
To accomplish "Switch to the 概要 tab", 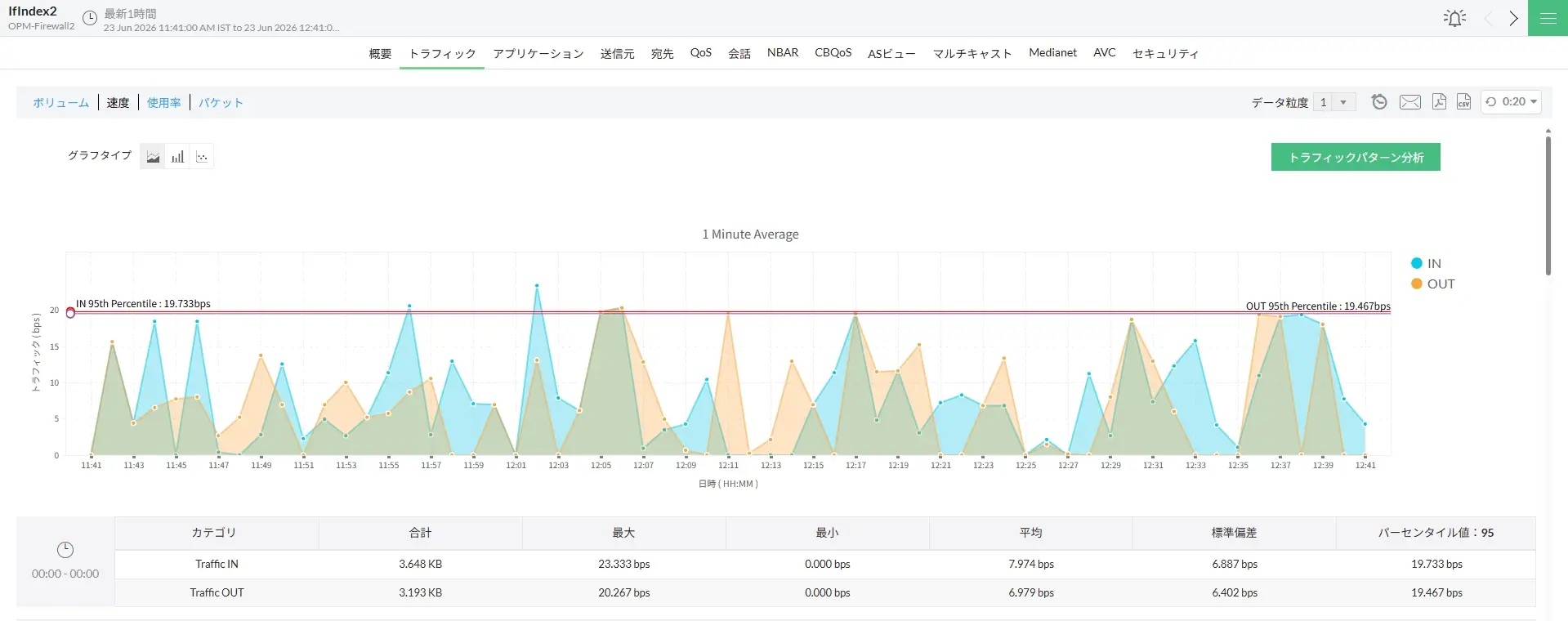I will [380, 53].
